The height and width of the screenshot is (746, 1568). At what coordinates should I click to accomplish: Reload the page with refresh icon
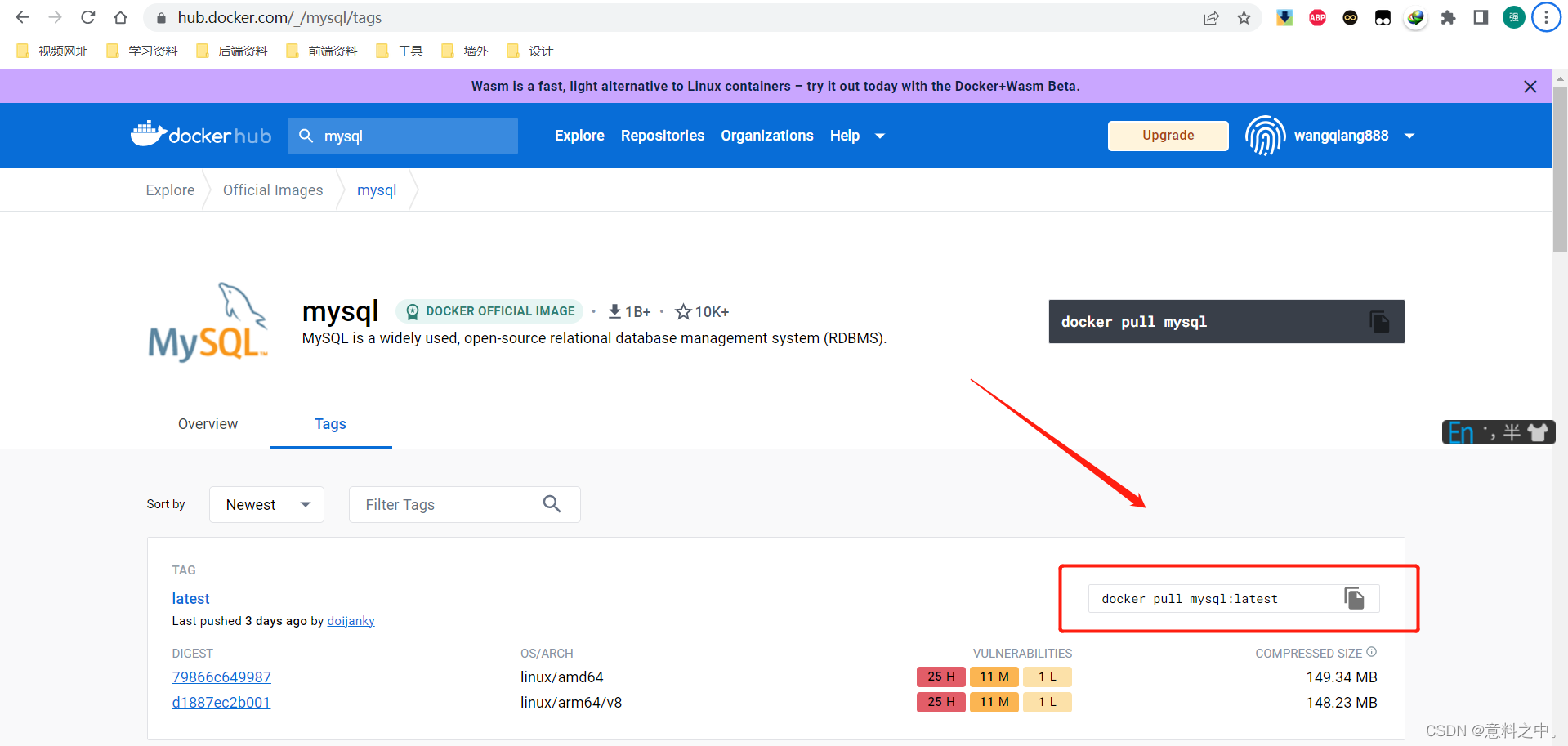click(x=87, y=17)
